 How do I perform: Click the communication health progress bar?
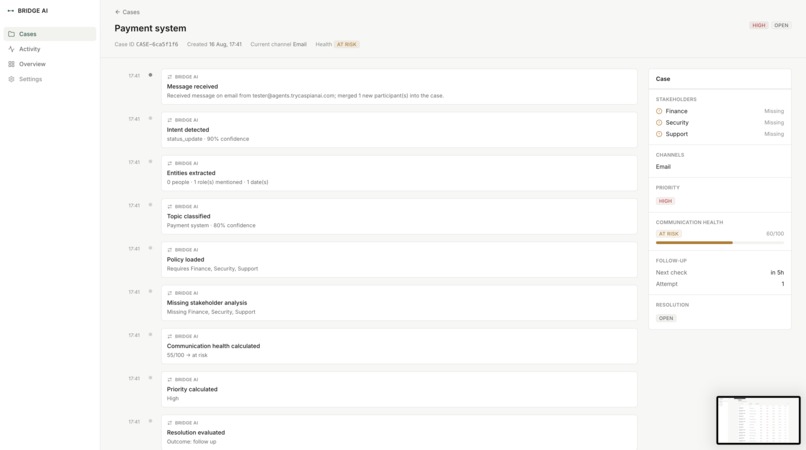[x=720, y=242]
